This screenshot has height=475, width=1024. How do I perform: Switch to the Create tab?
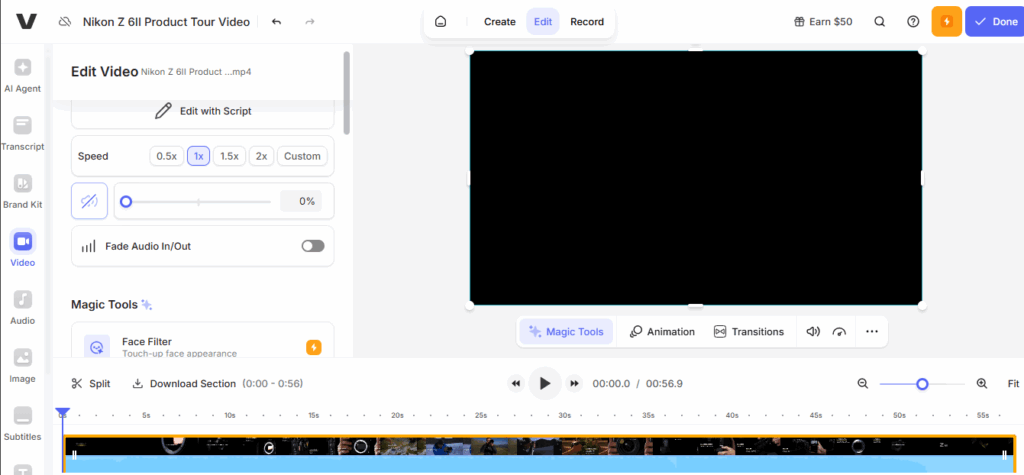coord(500,21)
